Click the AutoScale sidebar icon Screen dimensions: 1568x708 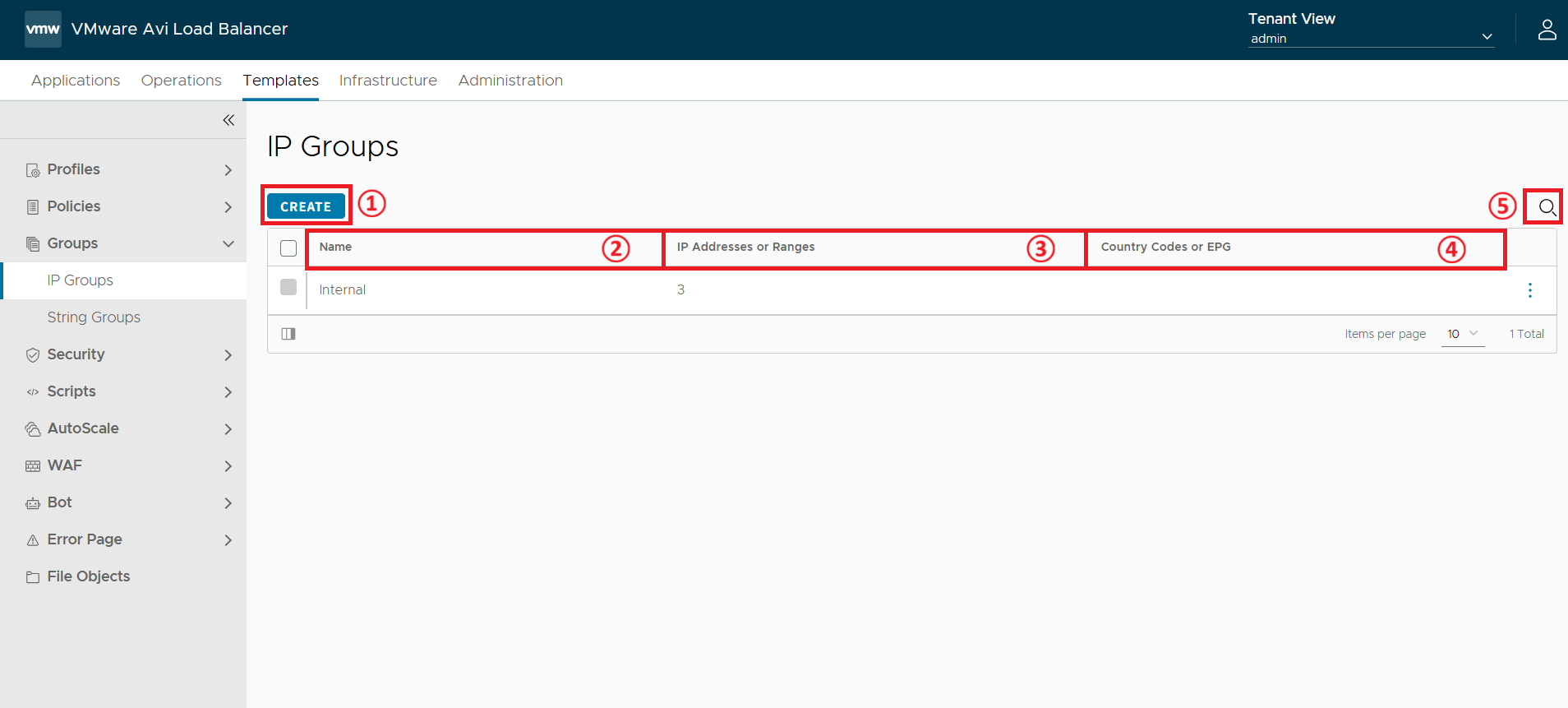coord(33,429)
